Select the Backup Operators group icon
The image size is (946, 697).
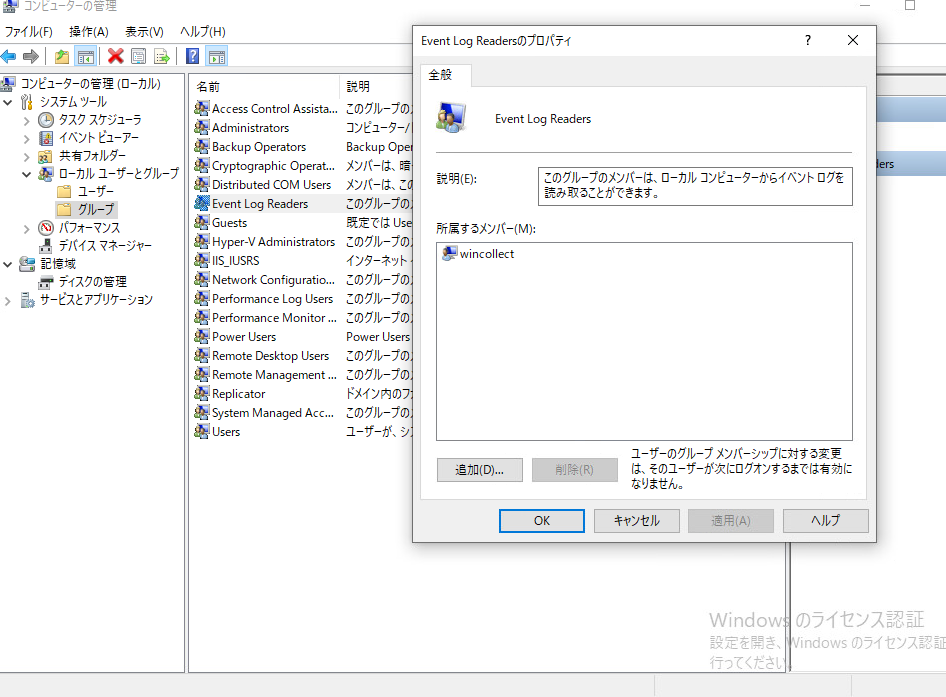click(202, 147)
